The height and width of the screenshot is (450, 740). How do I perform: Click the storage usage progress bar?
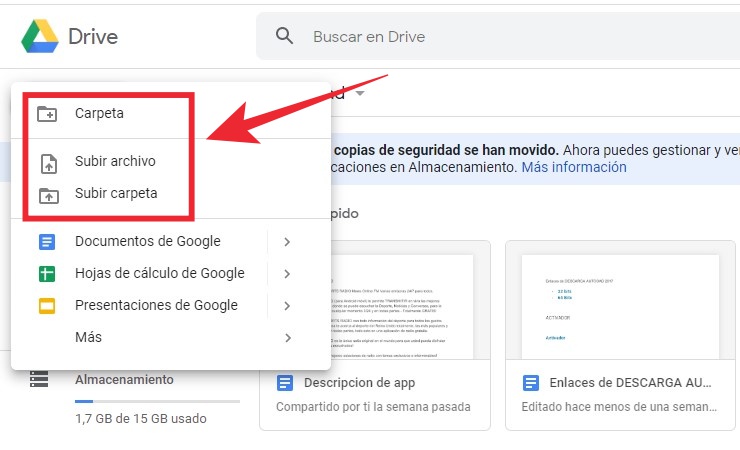(x=157, y=401)
